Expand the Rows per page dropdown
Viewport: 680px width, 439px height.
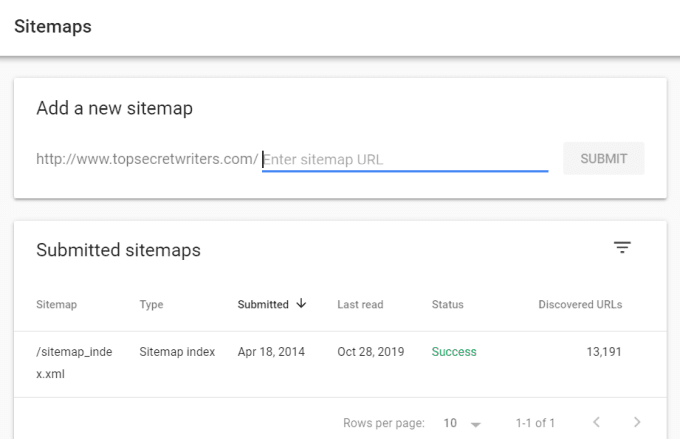pos(463,423)
